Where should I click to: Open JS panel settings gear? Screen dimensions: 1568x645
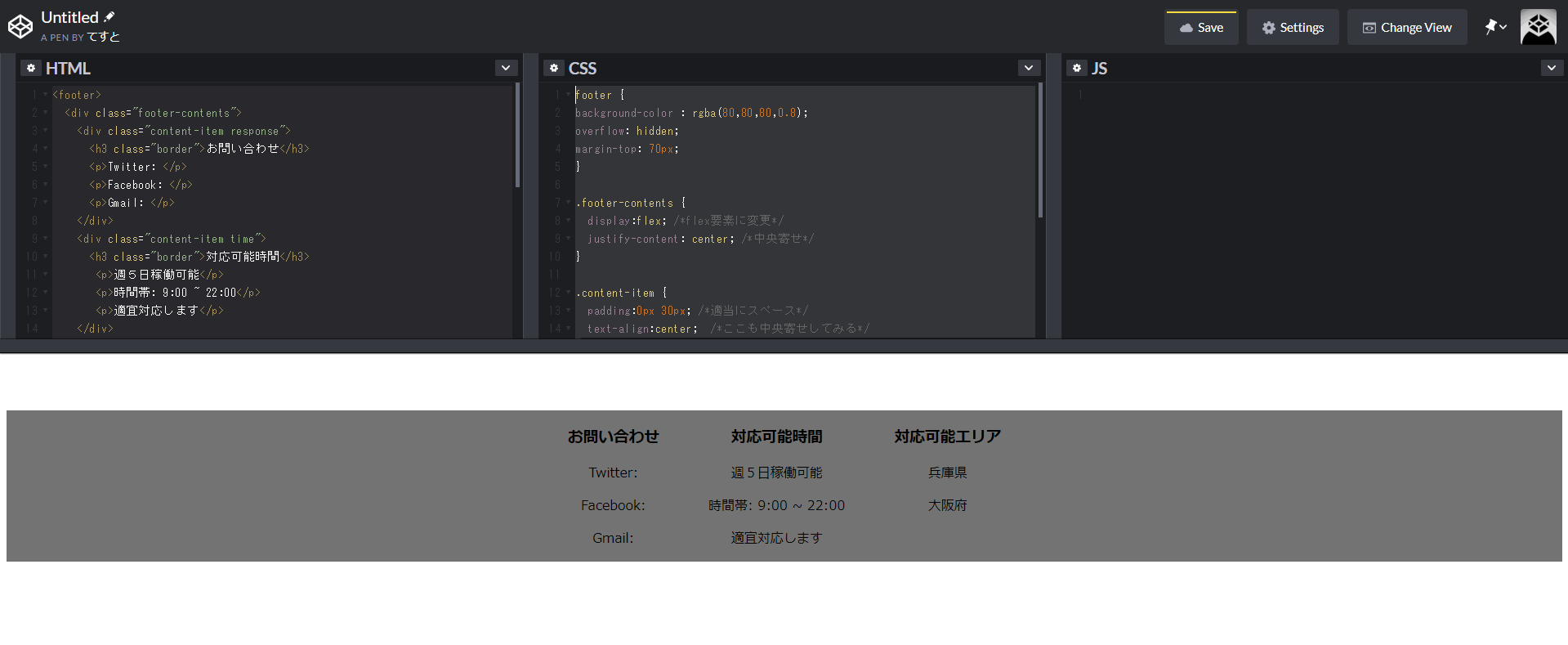[x=1077, y=68]
